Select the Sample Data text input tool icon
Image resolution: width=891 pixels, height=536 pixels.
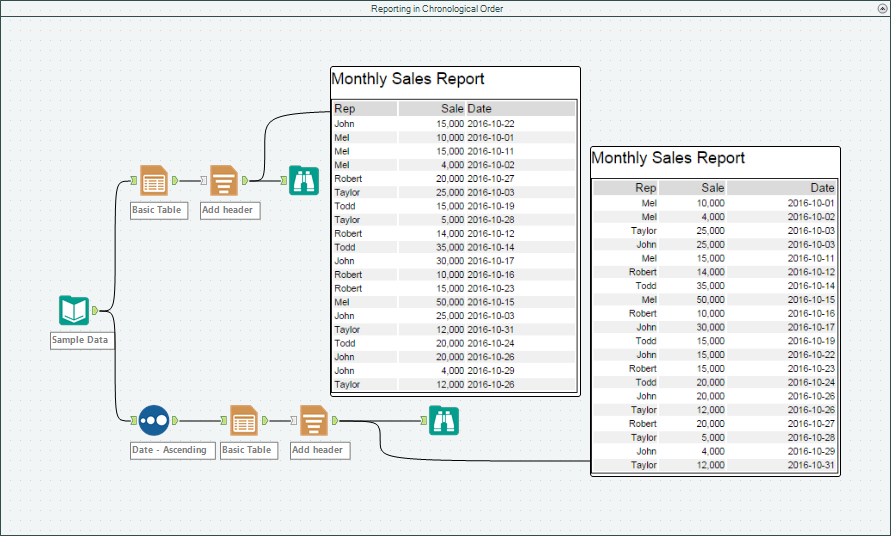click(74, 311)
